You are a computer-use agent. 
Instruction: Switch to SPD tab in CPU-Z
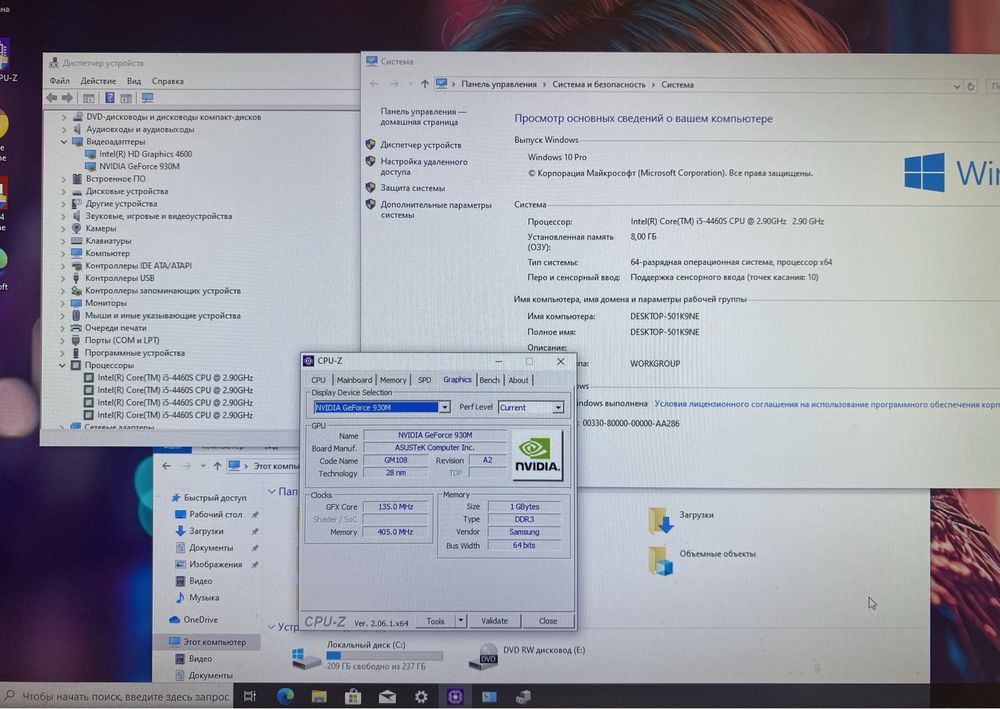click(x=424, y=380)
